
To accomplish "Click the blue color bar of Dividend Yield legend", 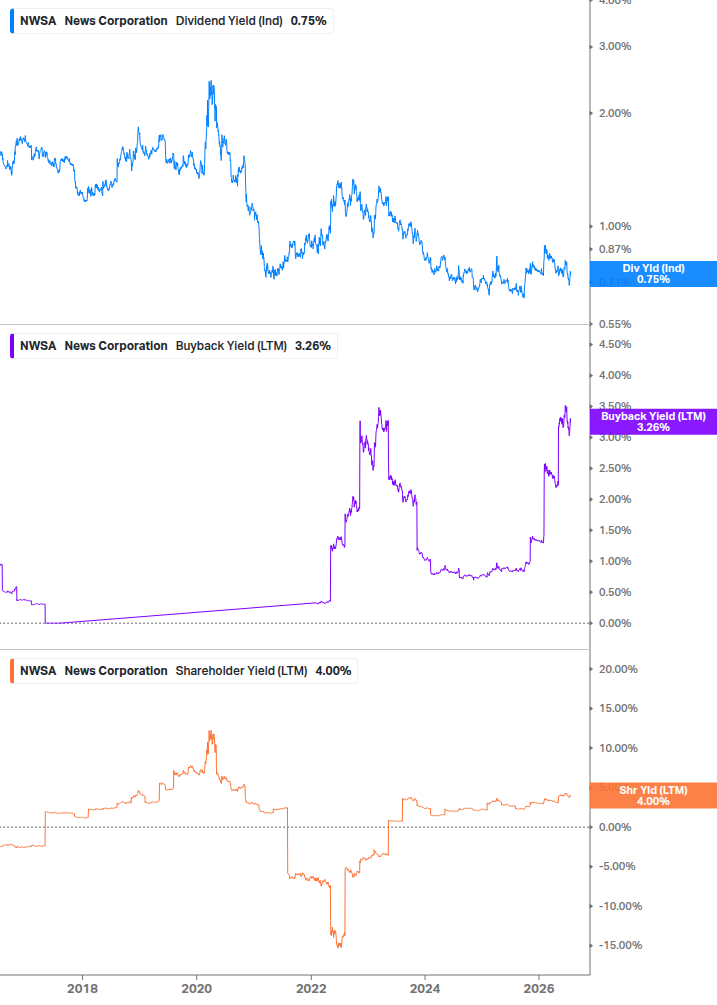I will [x=12, y=21].
